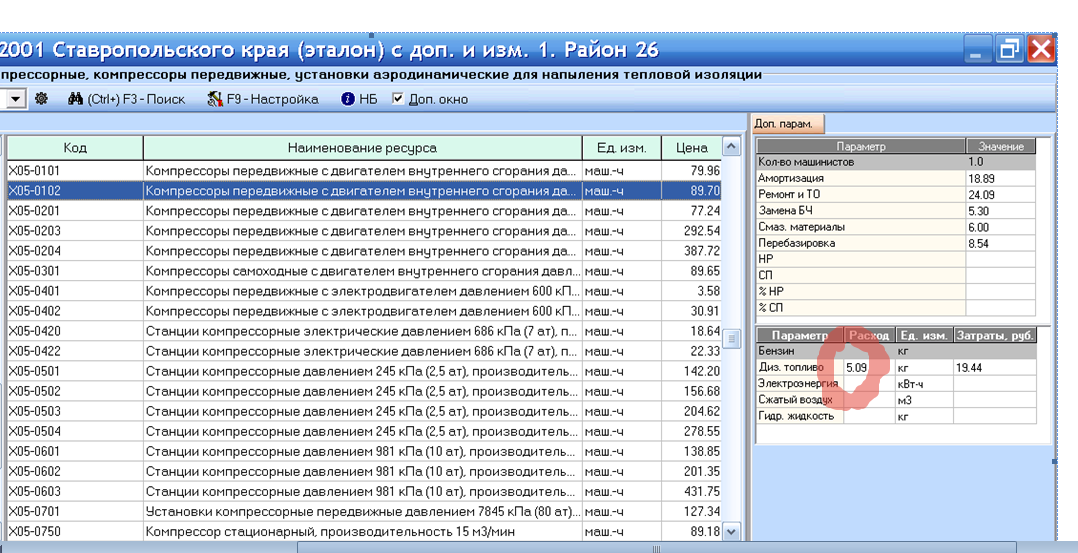This screenshot has height=553, width=1078.
Task: Click the Диз. топливо expense value 5.09
Action: click(857, 368)
